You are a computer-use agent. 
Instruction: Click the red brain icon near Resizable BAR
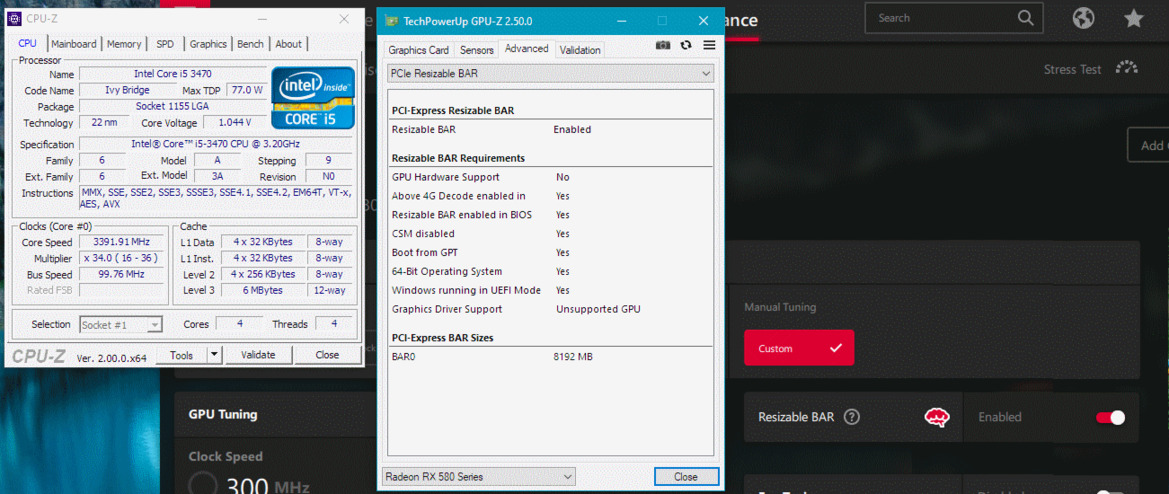pyautogui.click(x=937, y=417)
